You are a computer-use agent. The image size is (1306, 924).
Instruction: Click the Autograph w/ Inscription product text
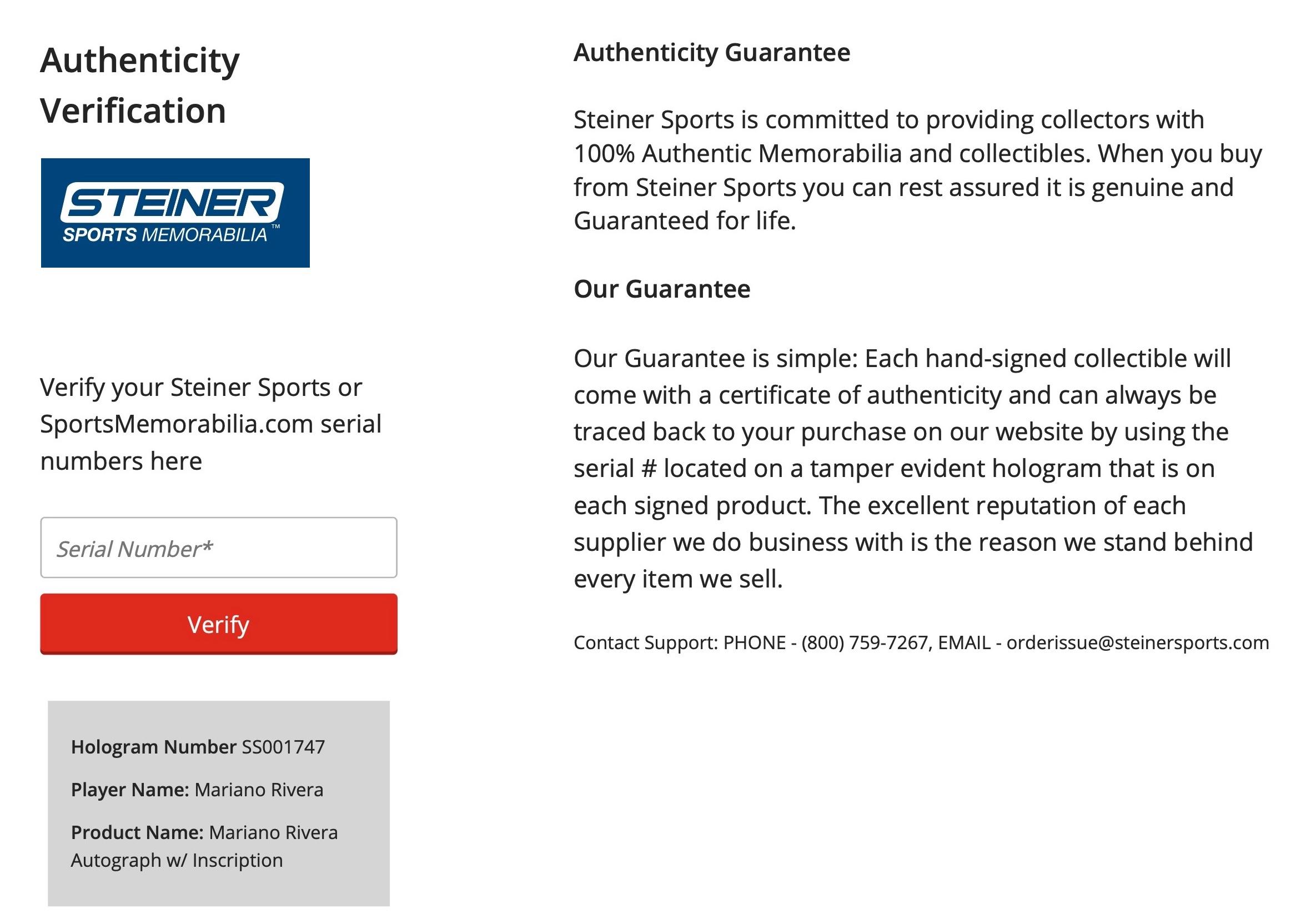pos(177,860)
